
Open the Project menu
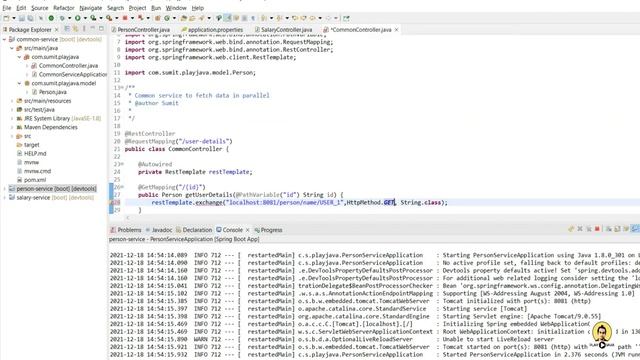pos(137,8)
